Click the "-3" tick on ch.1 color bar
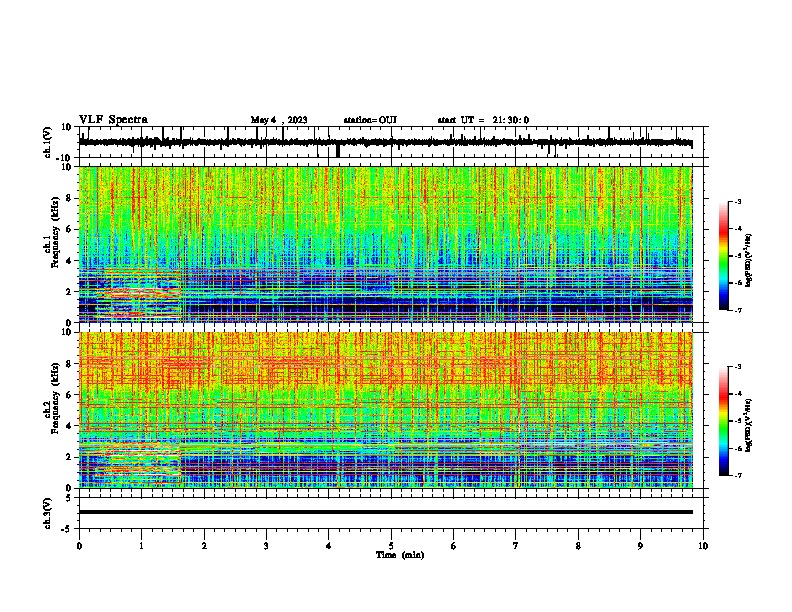The height and width of the screenshot is (612, 792). (738, 201)
